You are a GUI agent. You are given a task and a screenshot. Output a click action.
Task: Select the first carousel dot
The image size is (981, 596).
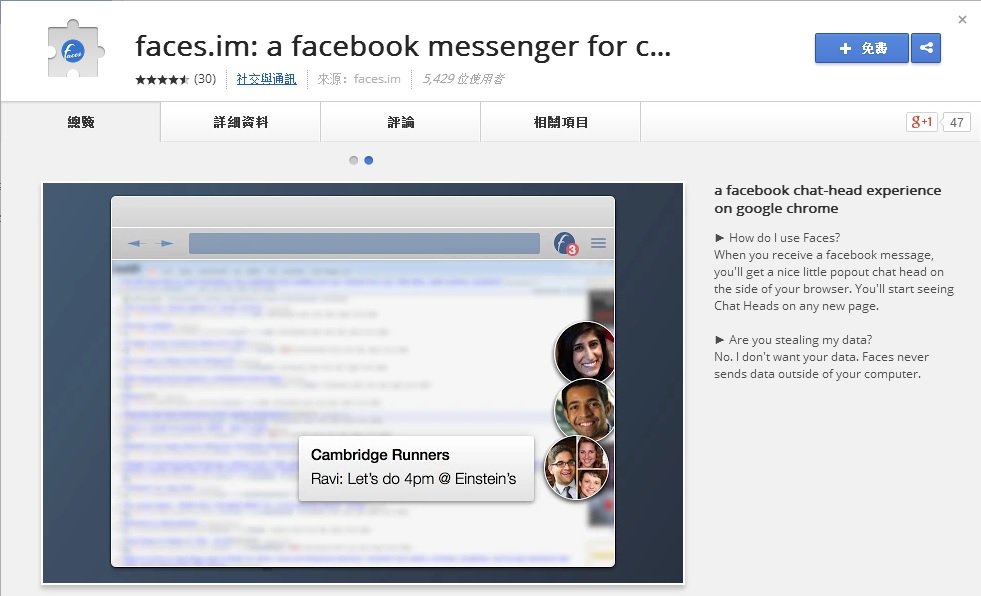coord(353,160)
